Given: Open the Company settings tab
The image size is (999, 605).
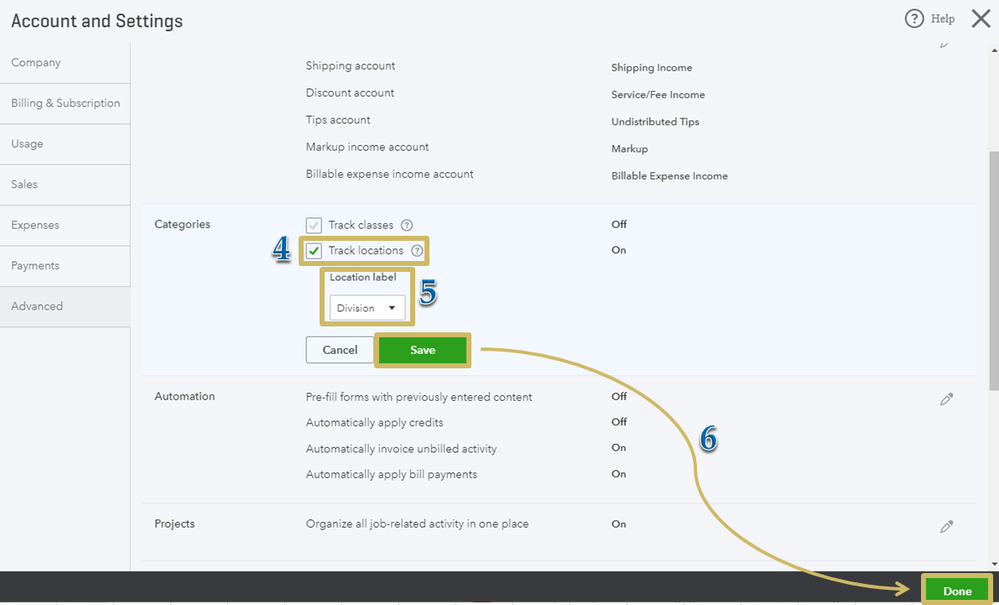Looking at the screenshot, I should [x=36, y=63].
